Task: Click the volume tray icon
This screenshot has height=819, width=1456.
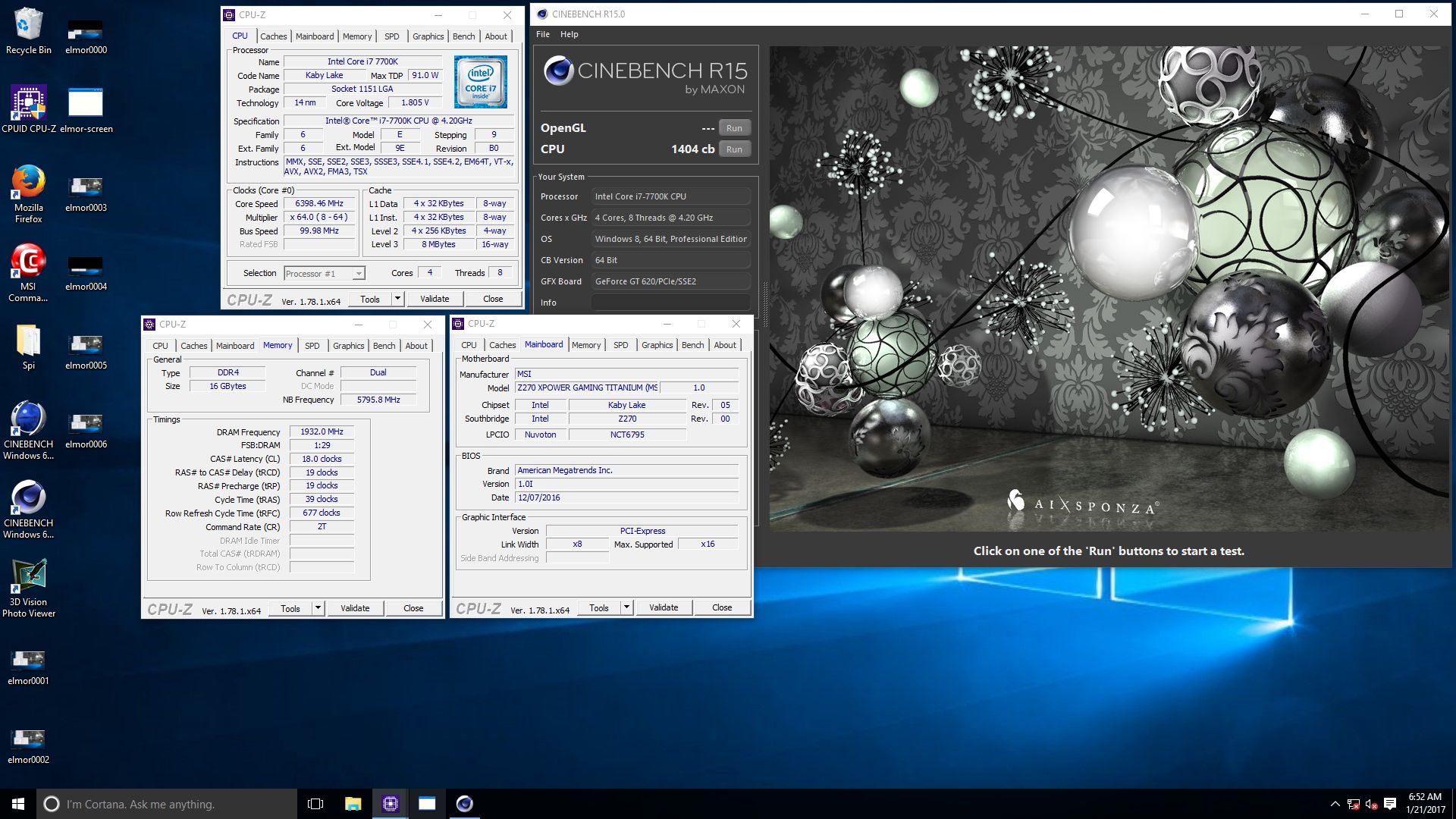Action: tap(1371, 804)
